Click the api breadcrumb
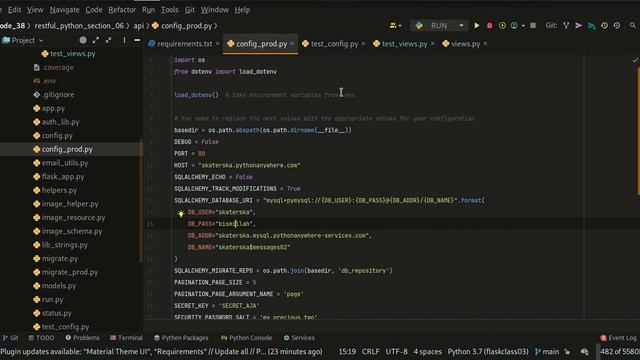This screenshot has height=360, width=640. (139, 26)
